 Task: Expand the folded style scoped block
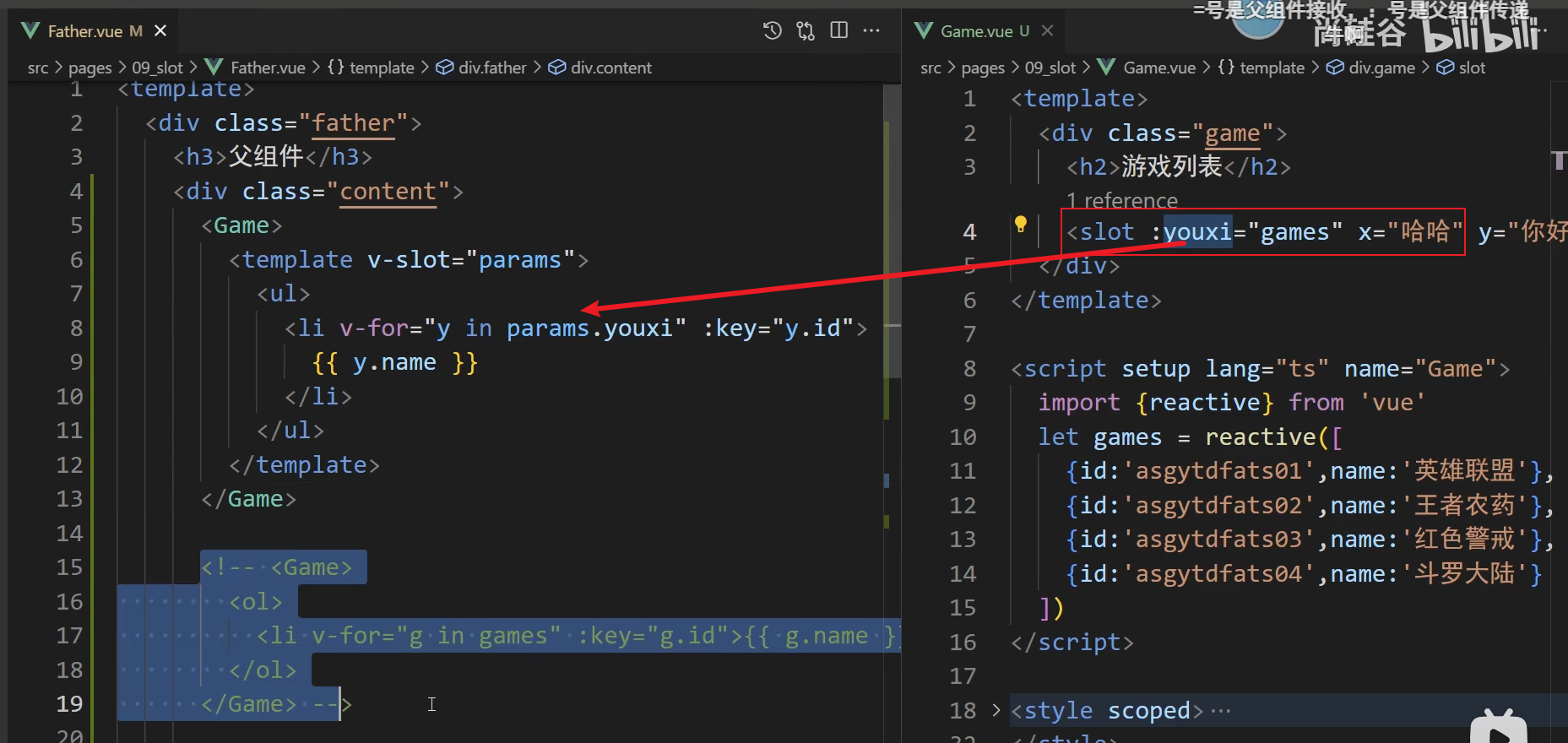click(996, 711)
